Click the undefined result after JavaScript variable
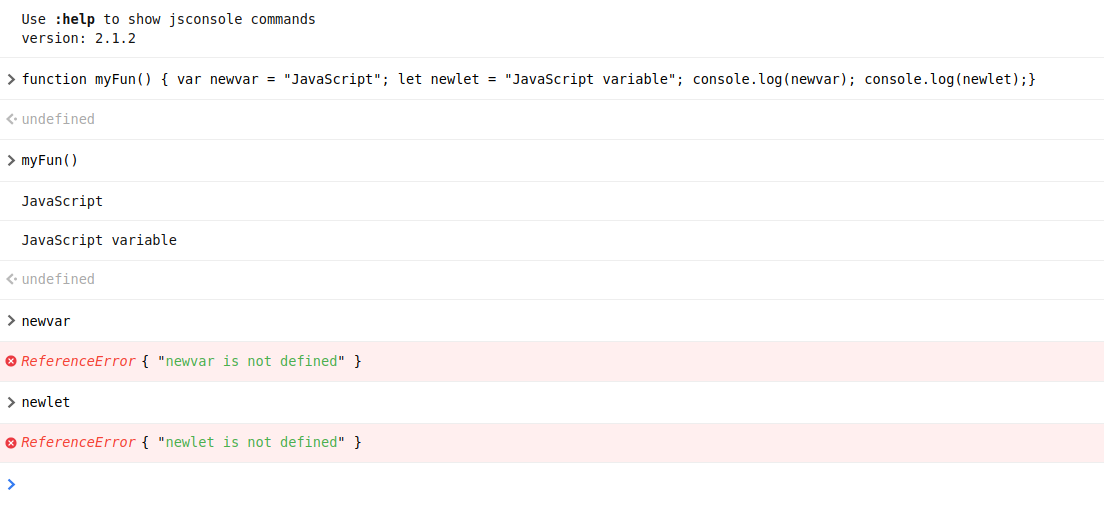This screenshot has width=1104, height=513. click(x=58, y=279)
